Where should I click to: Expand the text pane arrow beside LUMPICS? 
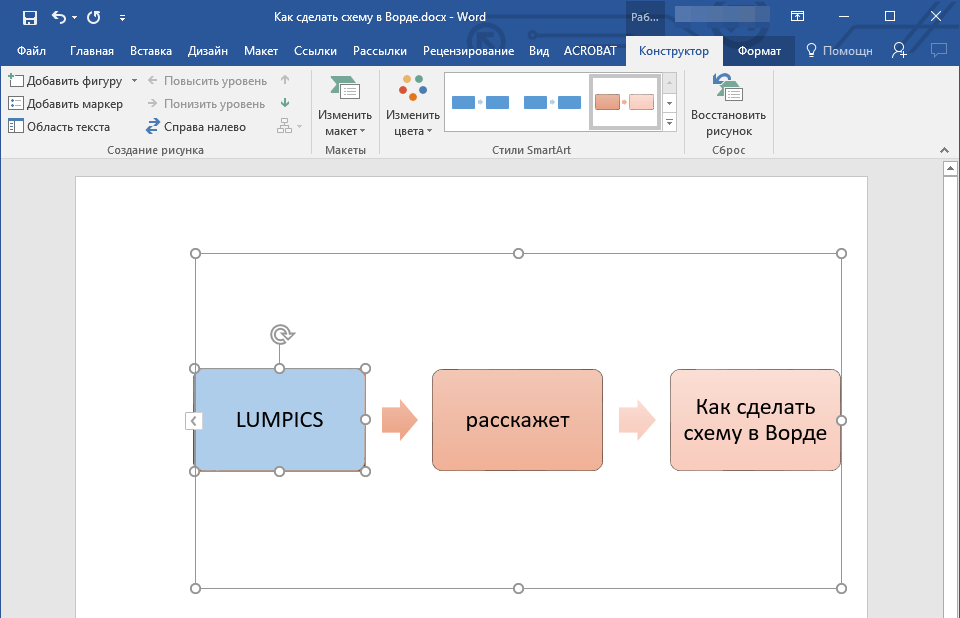pyautogui.click(x=194, y=421)
